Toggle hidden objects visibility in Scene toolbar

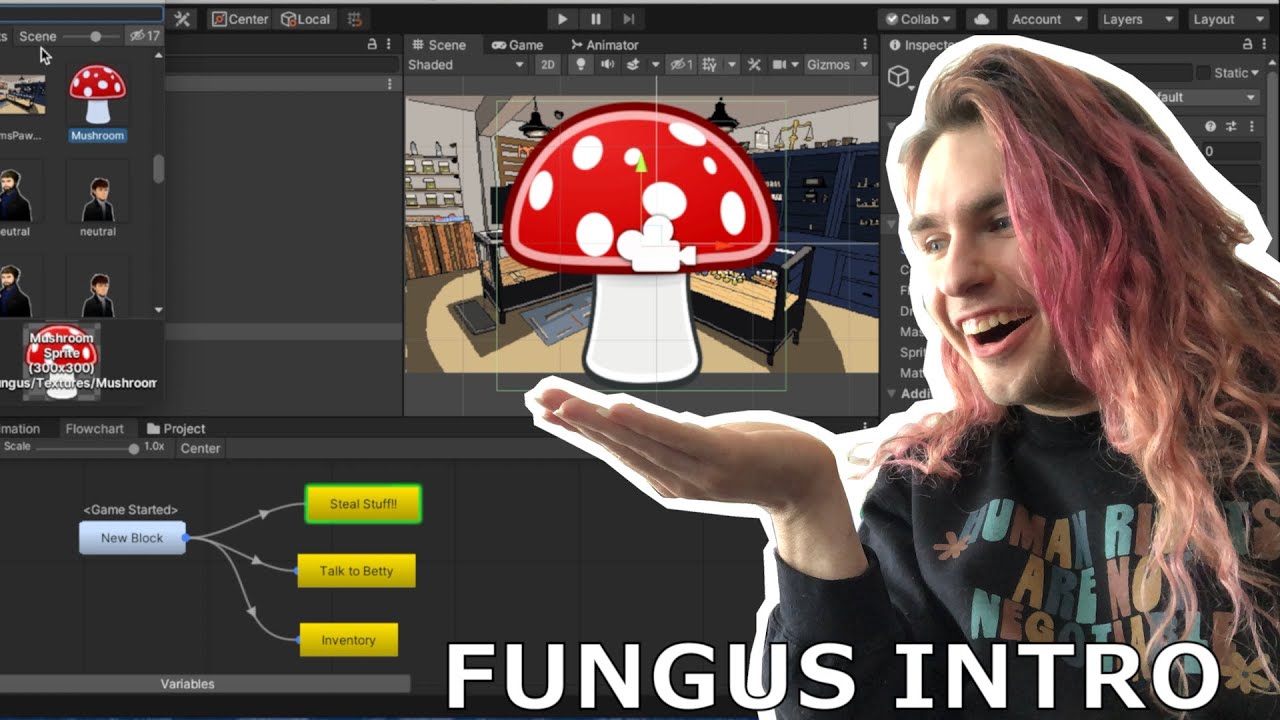(681, 64)
